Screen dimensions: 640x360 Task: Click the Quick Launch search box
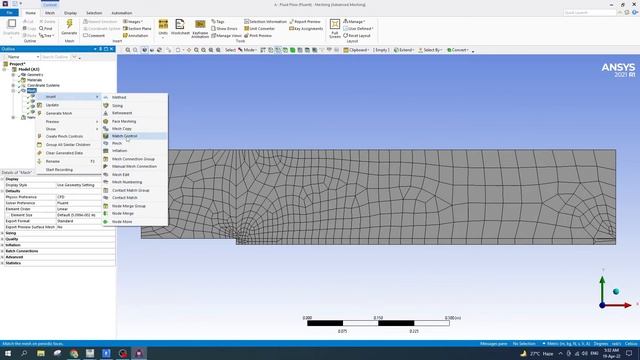[590, 13]
